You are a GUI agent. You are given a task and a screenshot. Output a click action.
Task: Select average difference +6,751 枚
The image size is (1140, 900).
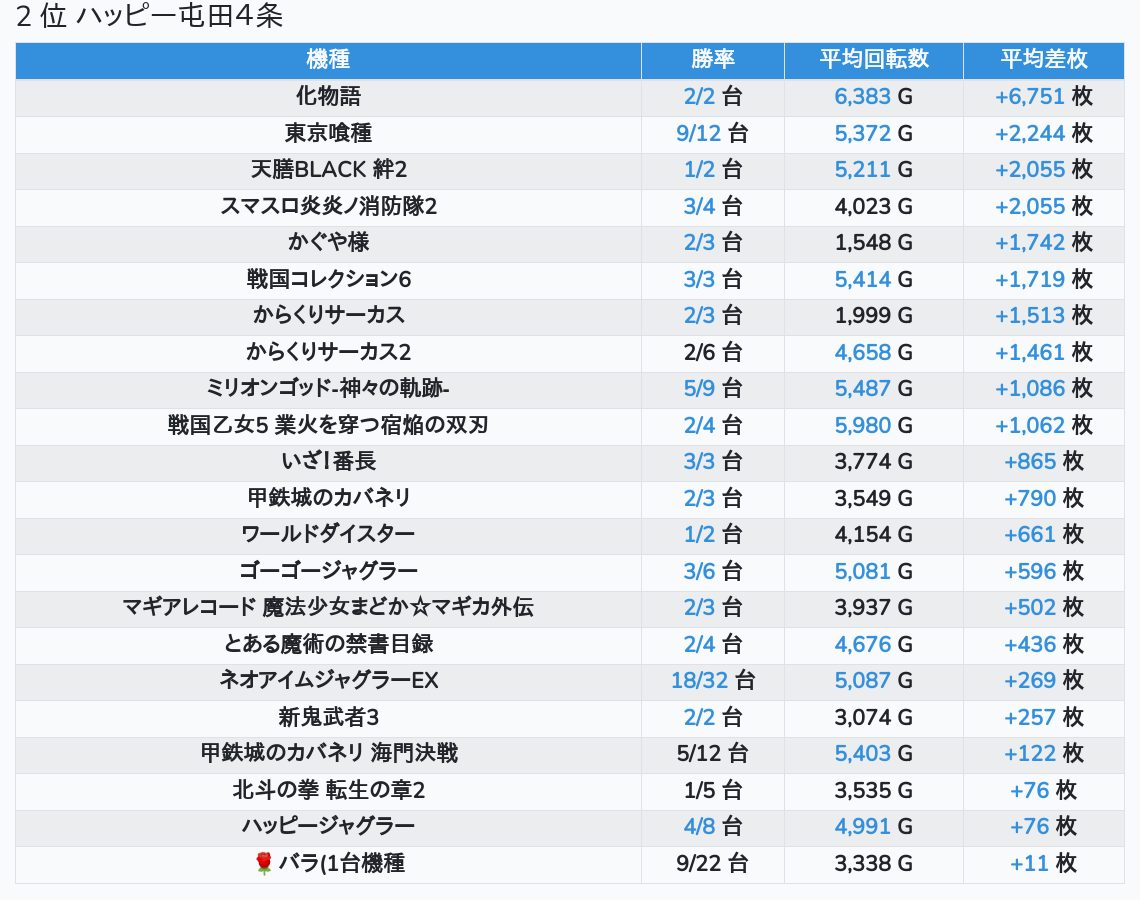click(1043, 97)
